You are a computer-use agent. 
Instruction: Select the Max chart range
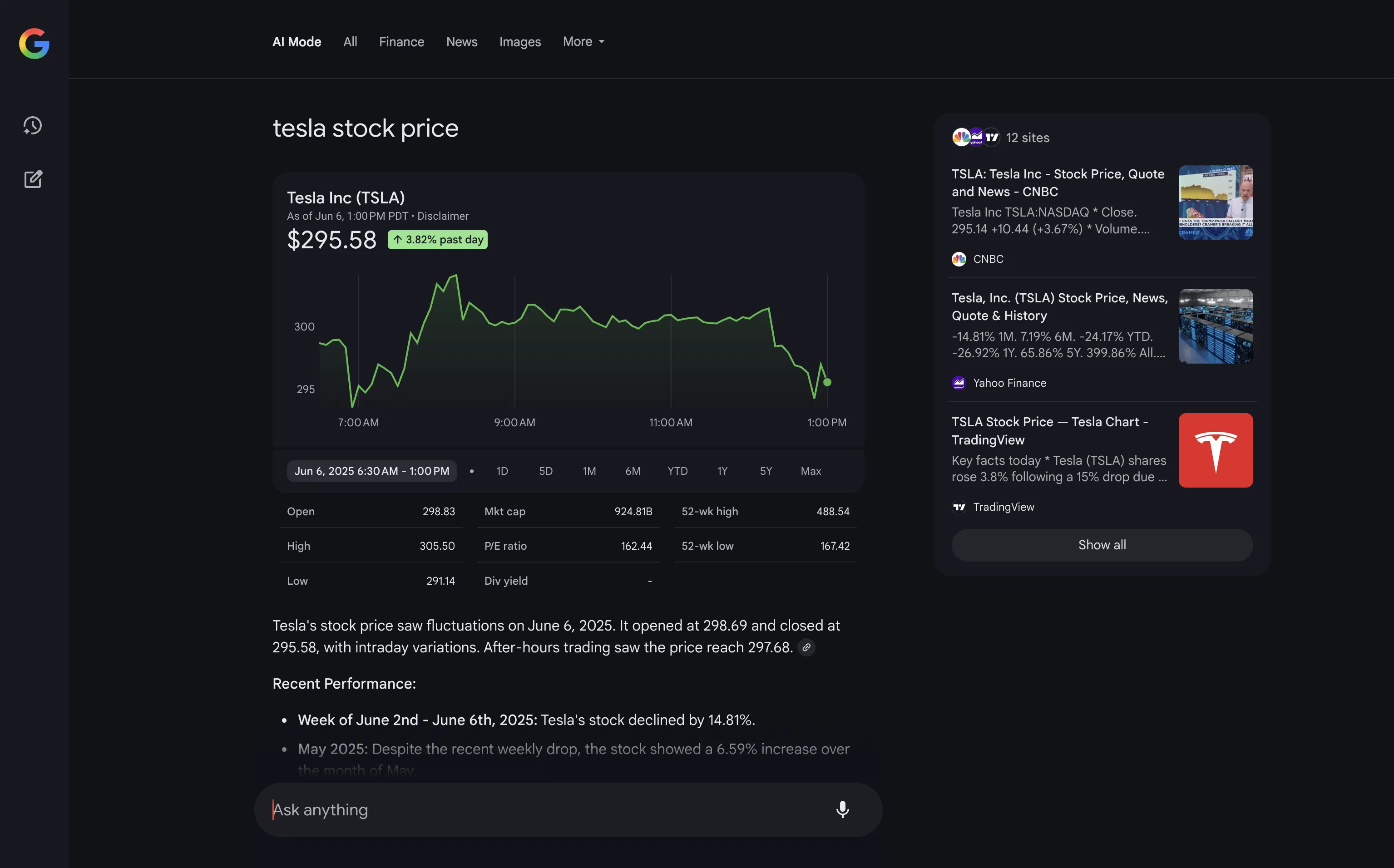[811, 471]
